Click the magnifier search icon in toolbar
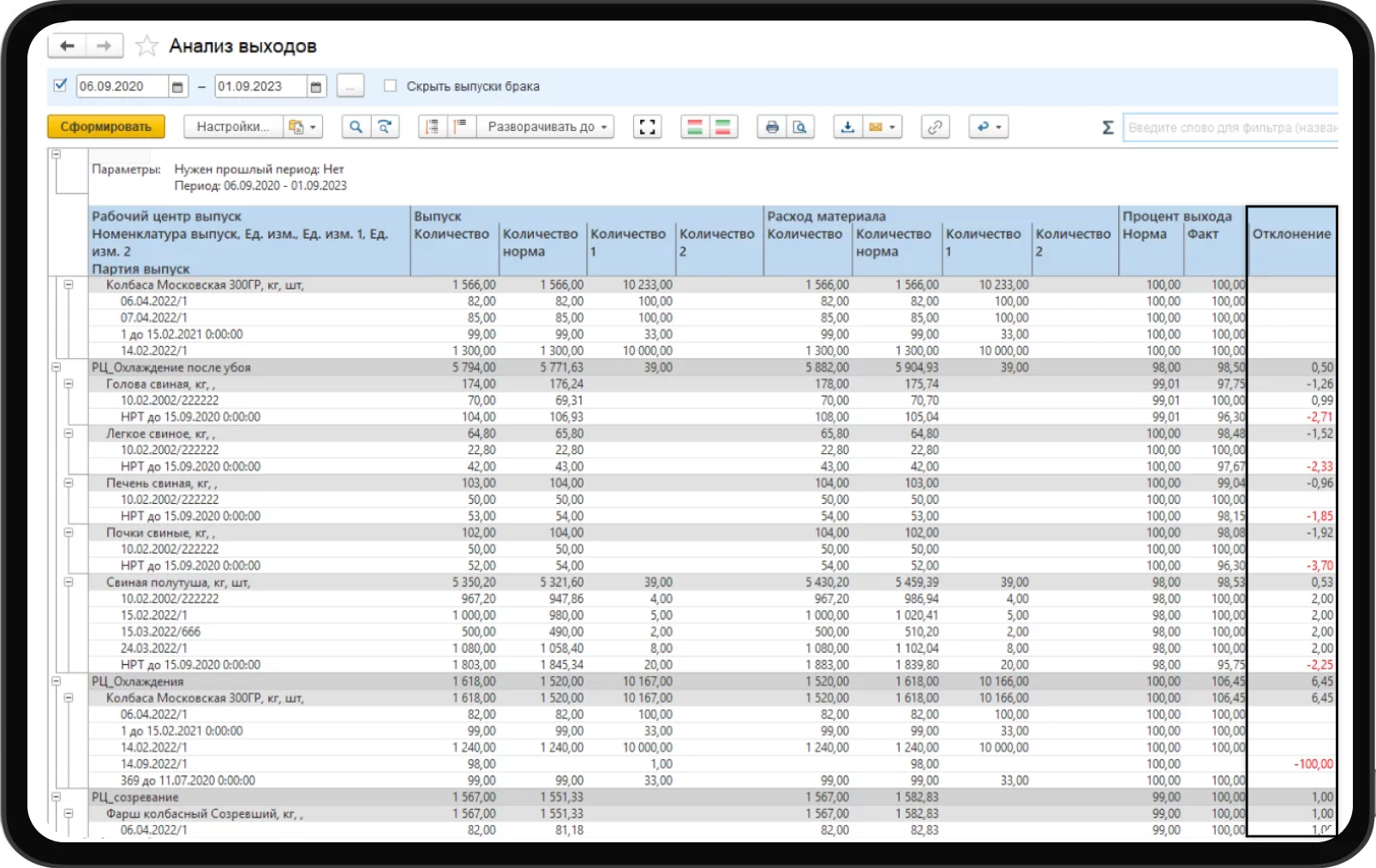The width and height of the screenshot is (1376, 868). [x=356, y=127]
